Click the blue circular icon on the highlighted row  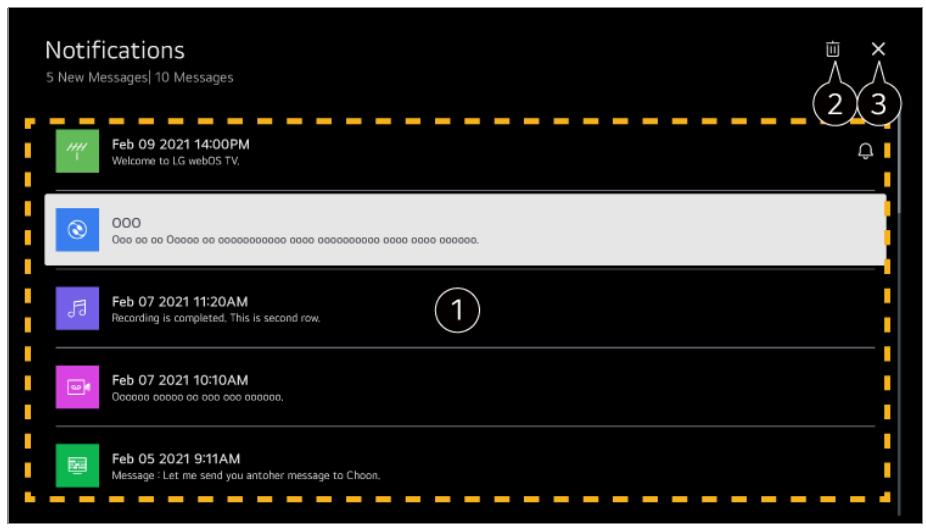77,230
